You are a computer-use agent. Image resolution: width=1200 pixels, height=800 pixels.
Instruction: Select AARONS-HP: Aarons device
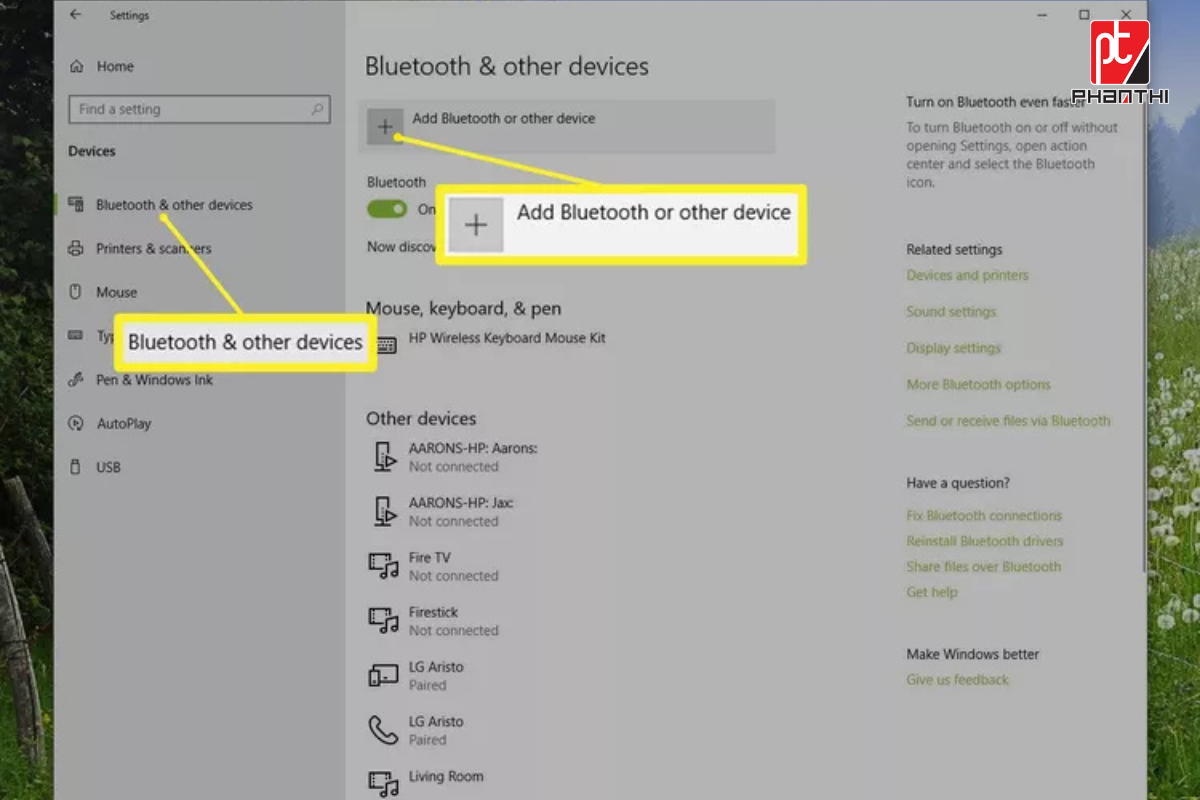pyautogui.click(x=473, y=448)
